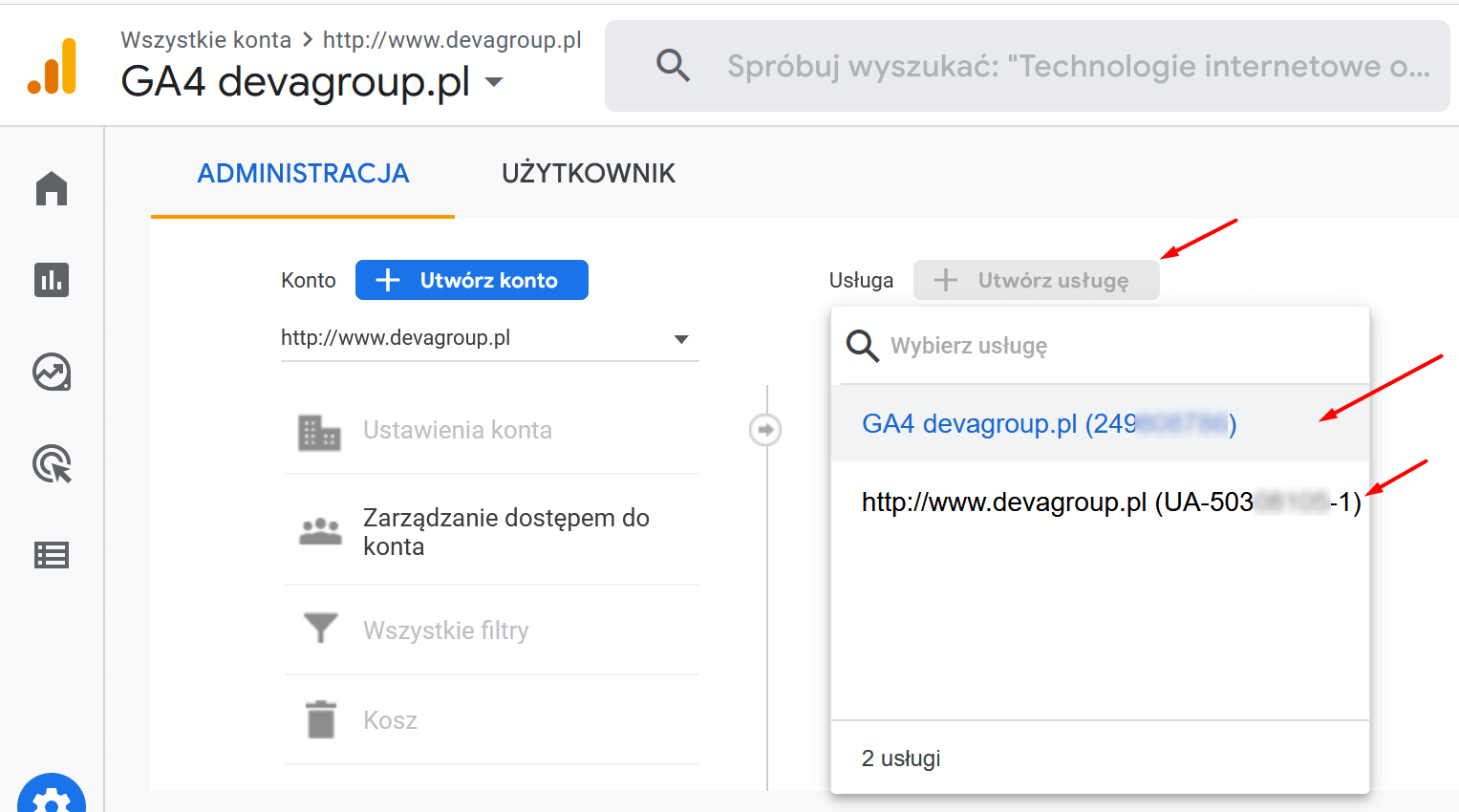Screen dimensions: 1459x812
Task: Open the Configure table icon in sidebar
Action: (x=52, y=555)
